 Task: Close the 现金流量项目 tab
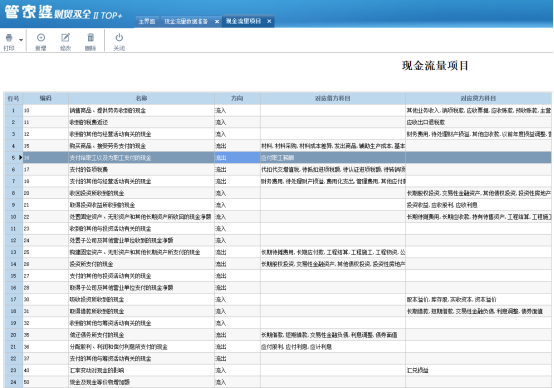[x=269, y=21]
